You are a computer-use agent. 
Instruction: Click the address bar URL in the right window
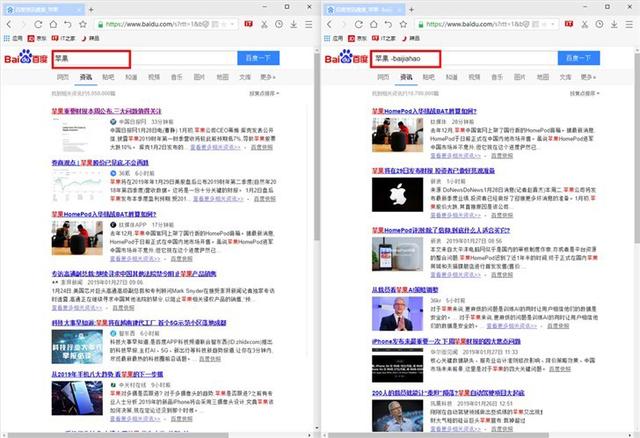pos(475,24)
